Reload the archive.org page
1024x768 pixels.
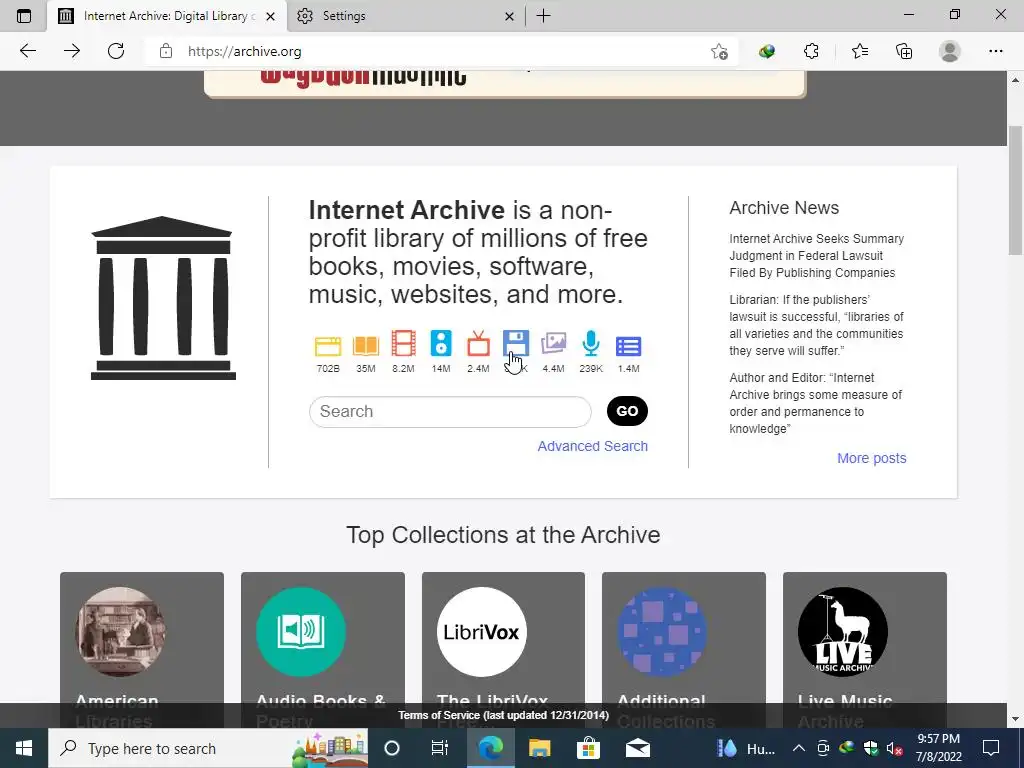coord(116,51)
